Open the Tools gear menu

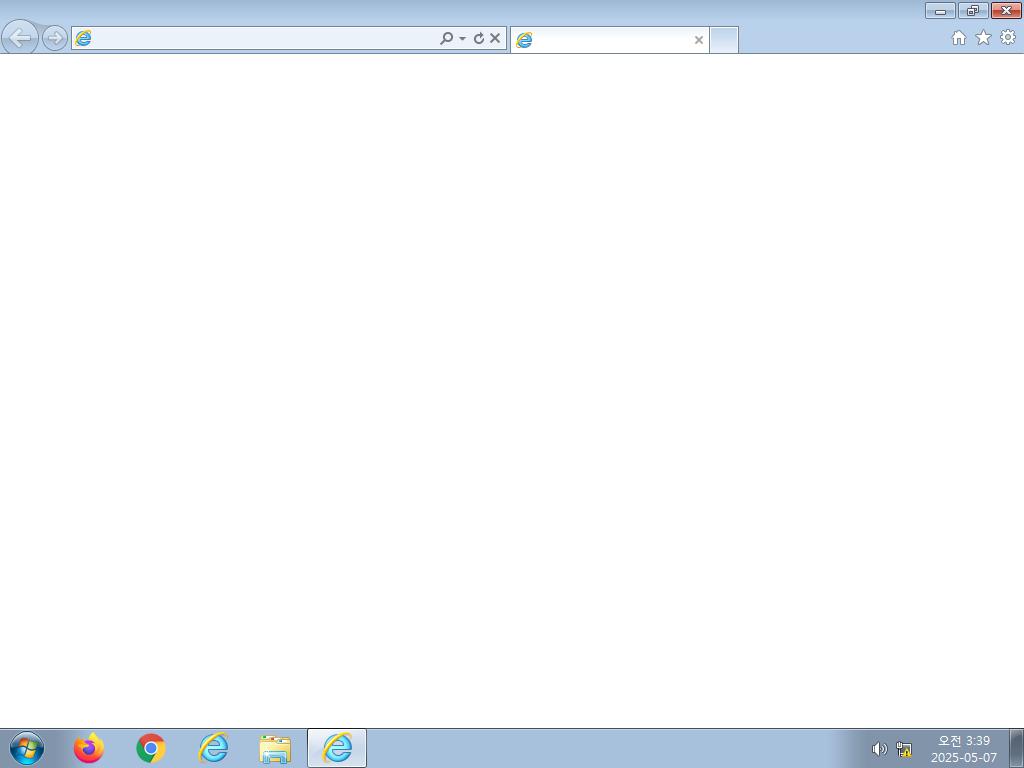[1008, 38]
